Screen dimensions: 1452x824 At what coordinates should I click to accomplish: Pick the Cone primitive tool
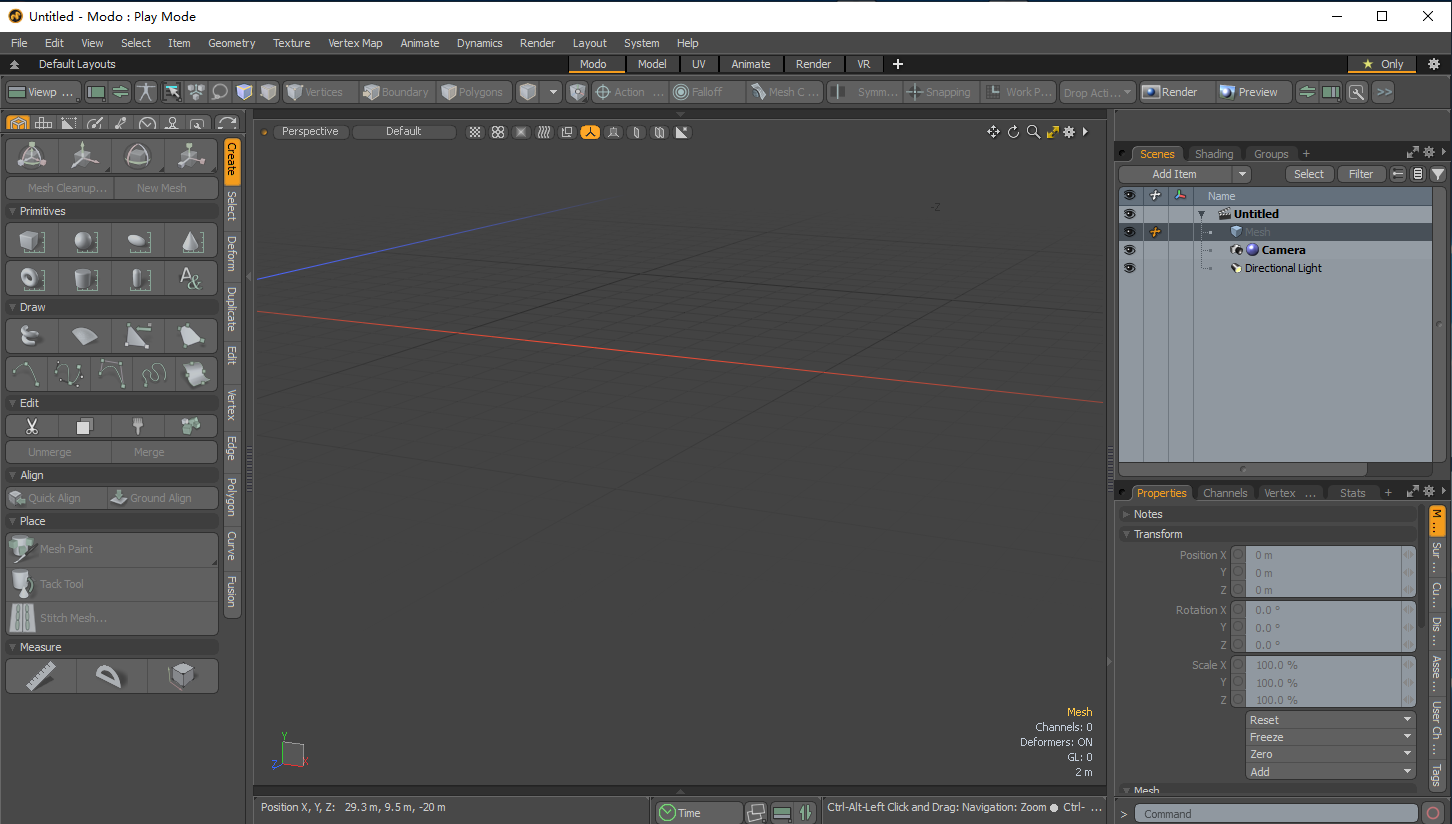(x=190, y=242)
